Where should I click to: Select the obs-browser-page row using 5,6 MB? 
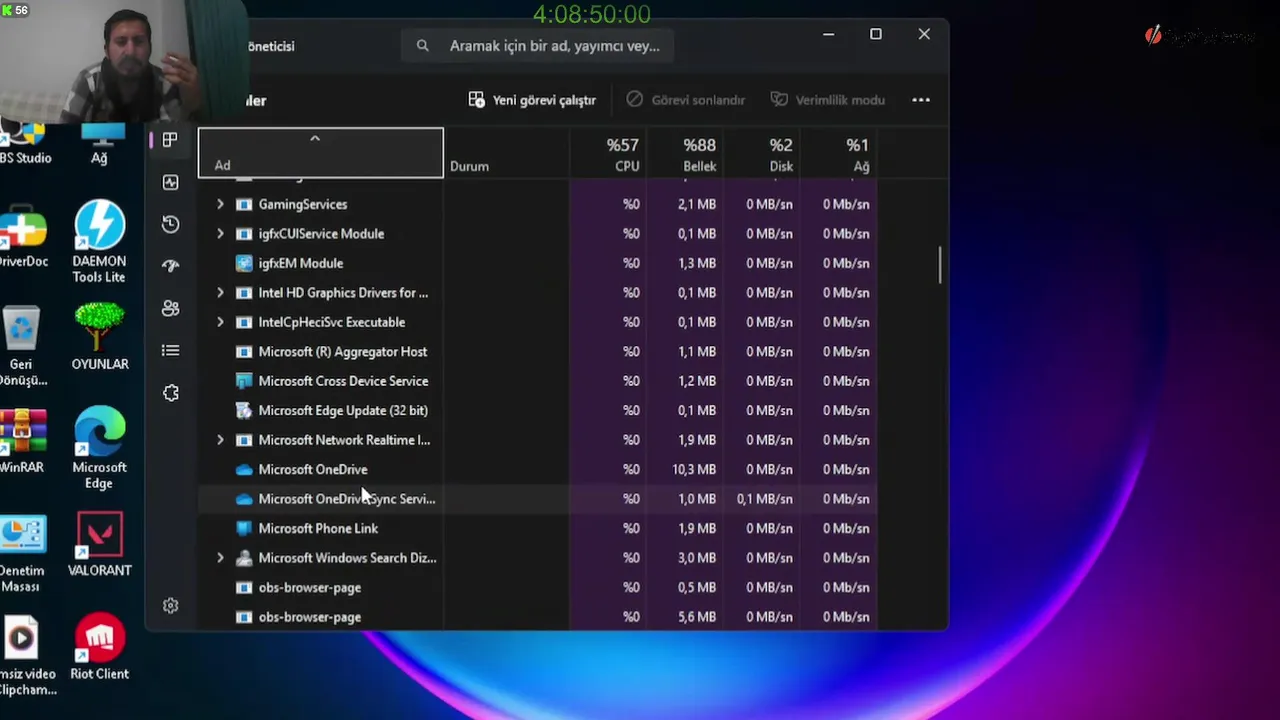point(538,617)
